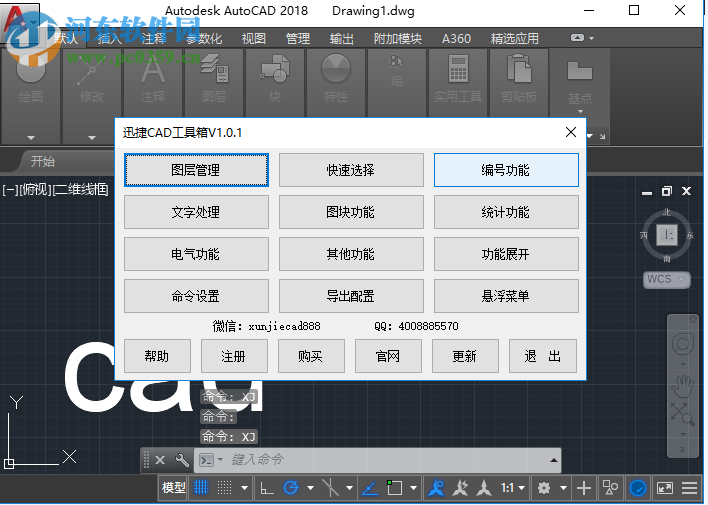The width and height of the screenshot is (708, 505).
Task: Switch to 模型 model space button
Action: (x=174, y=488)
